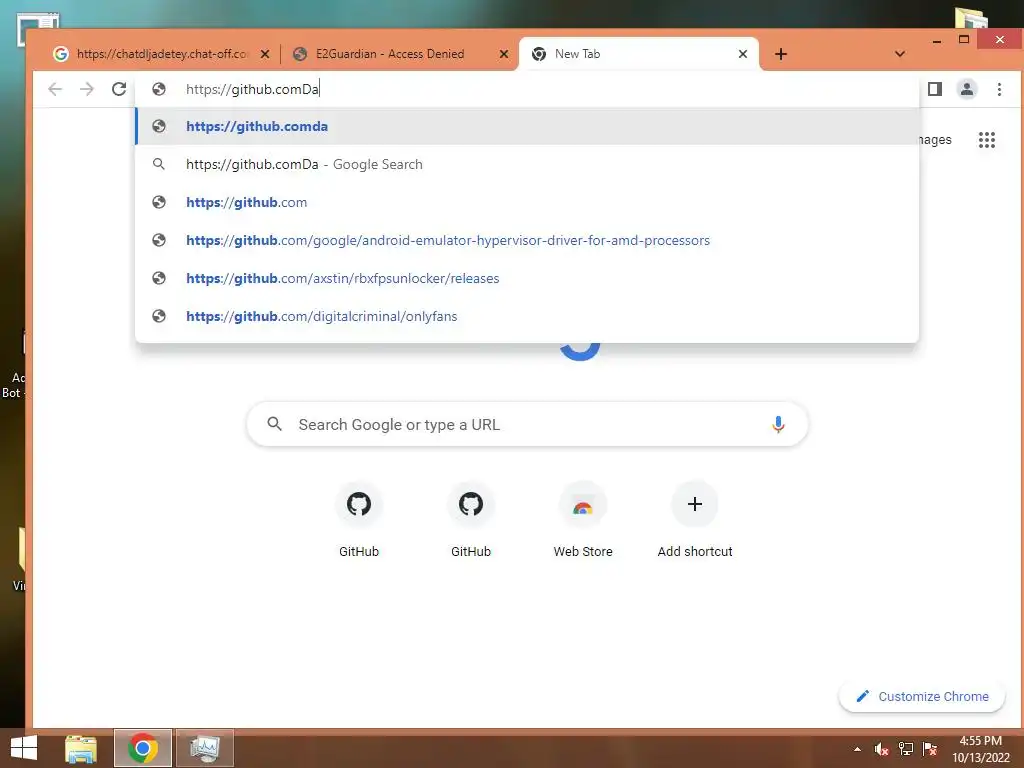Click the taskbar clock 4:55 PM
The height and width of the screenshot is (768, 1024).
pyautogui.click(x=980, y=749)
